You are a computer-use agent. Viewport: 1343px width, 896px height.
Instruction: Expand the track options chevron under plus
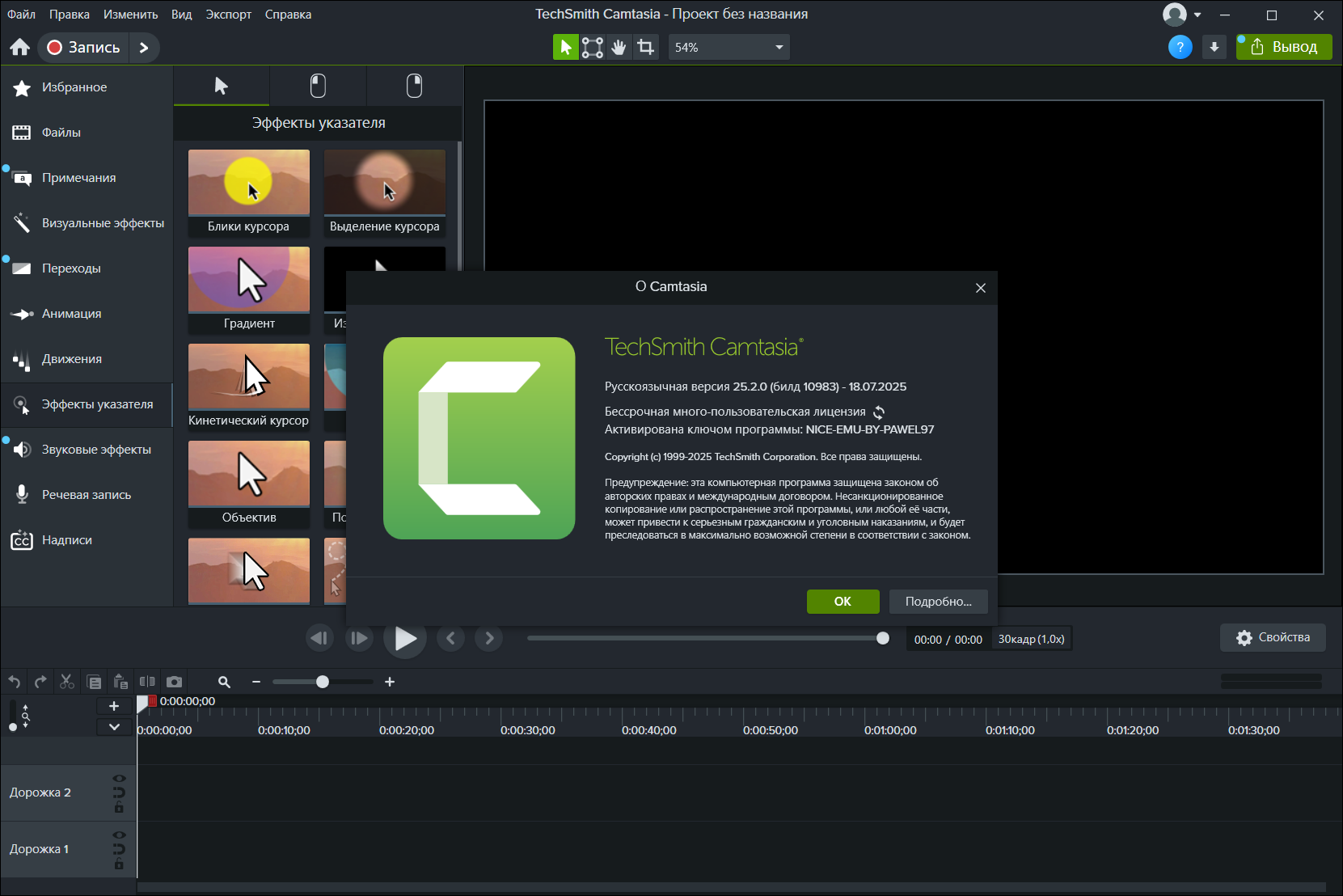click(114, 726)
